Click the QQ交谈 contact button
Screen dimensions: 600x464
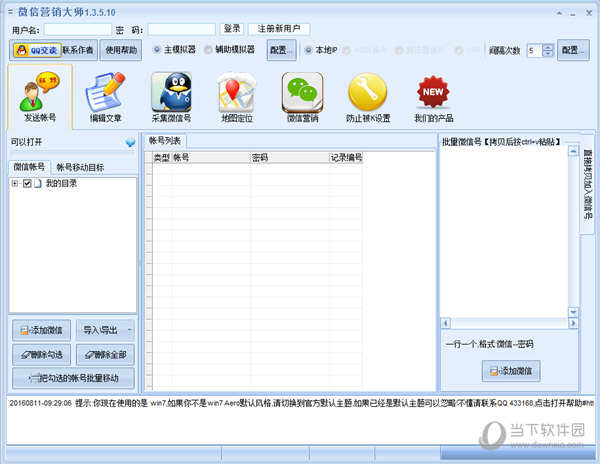tap(37, 50)
